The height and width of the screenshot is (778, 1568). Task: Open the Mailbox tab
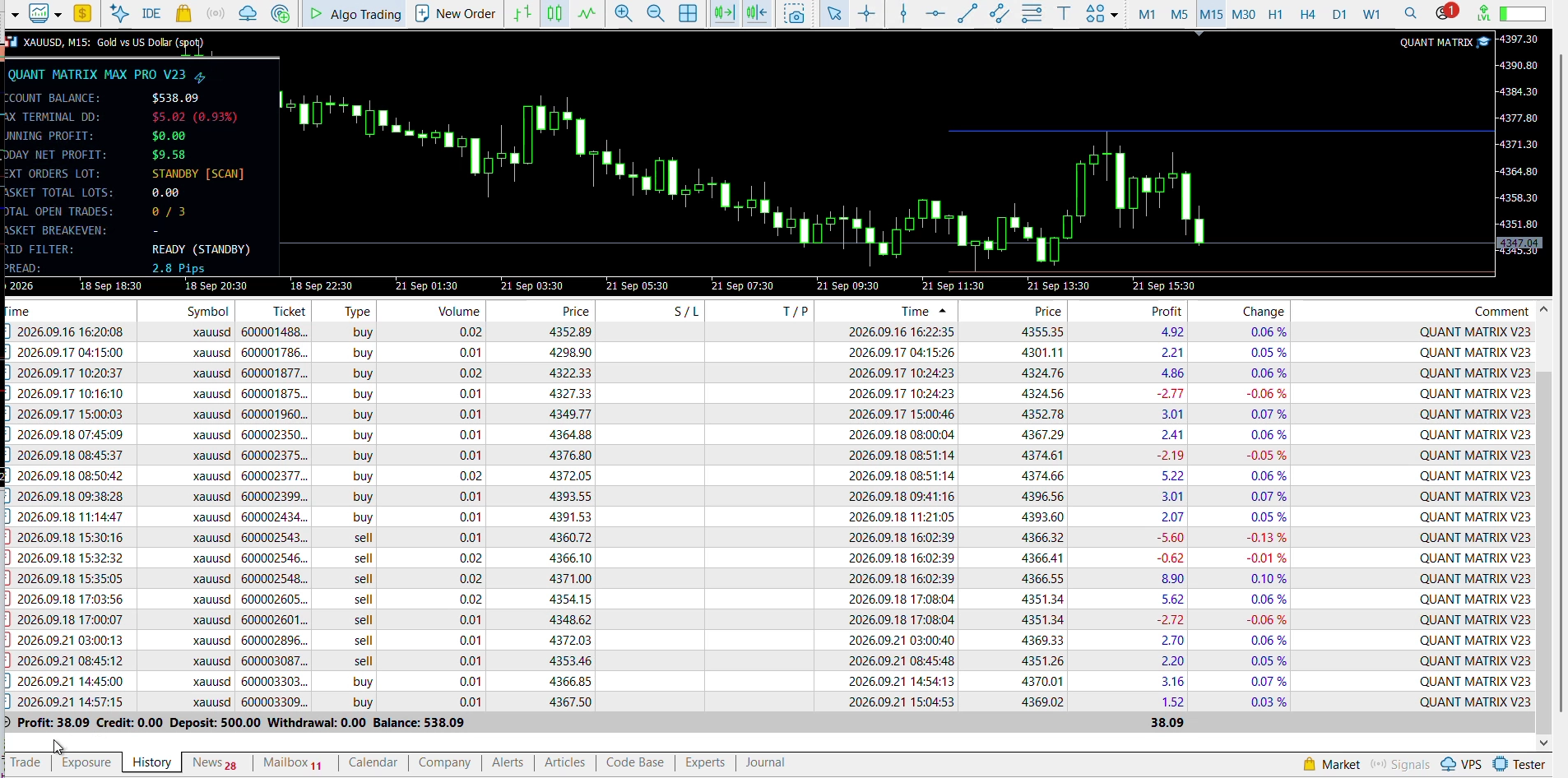coord(292,762)
